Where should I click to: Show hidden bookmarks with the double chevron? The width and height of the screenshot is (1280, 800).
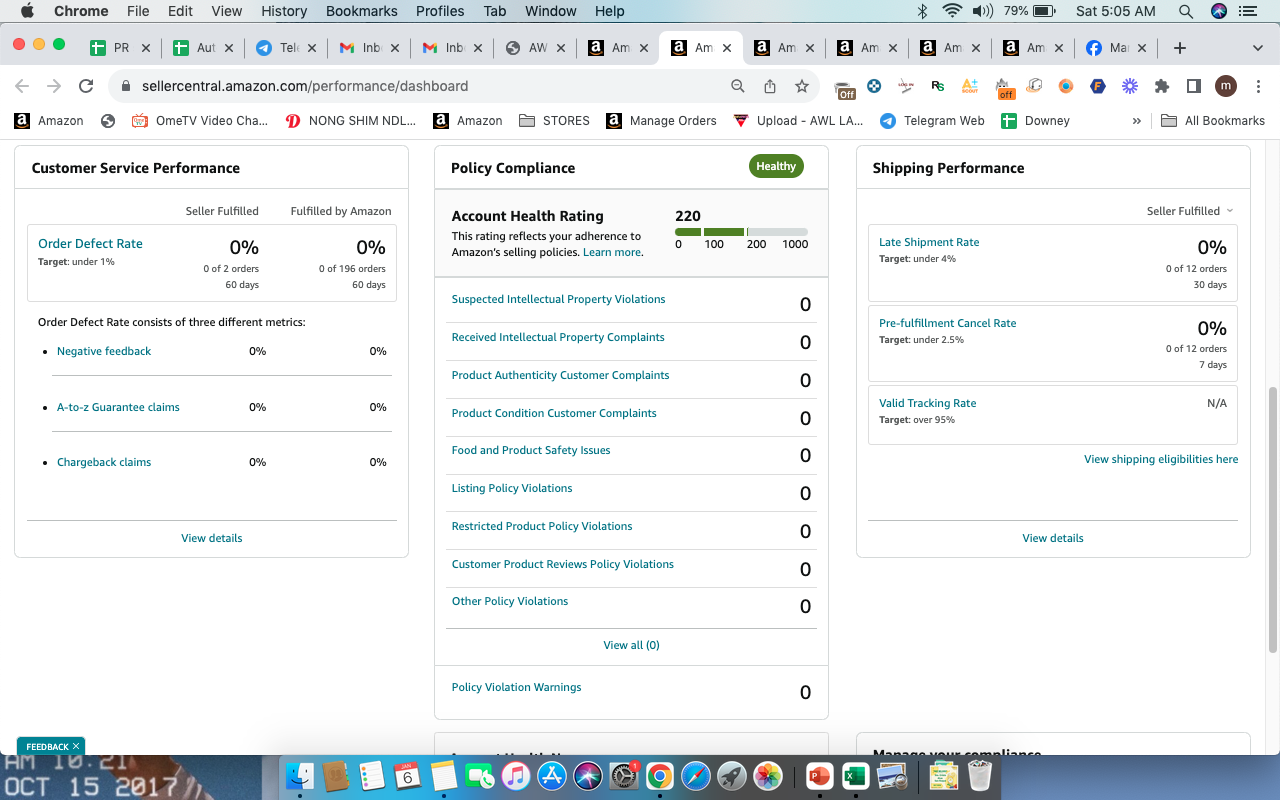(x=1136, y=120)
